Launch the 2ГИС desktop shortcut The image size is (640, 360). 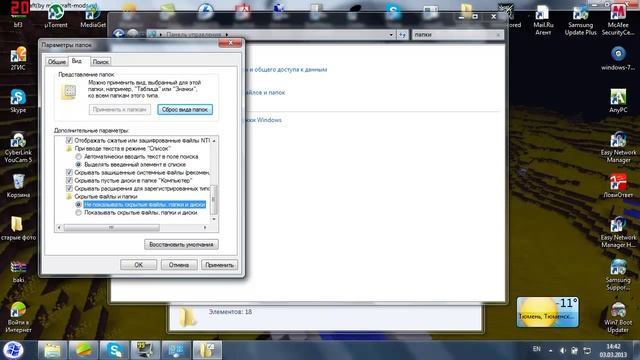tap(18, 58)
